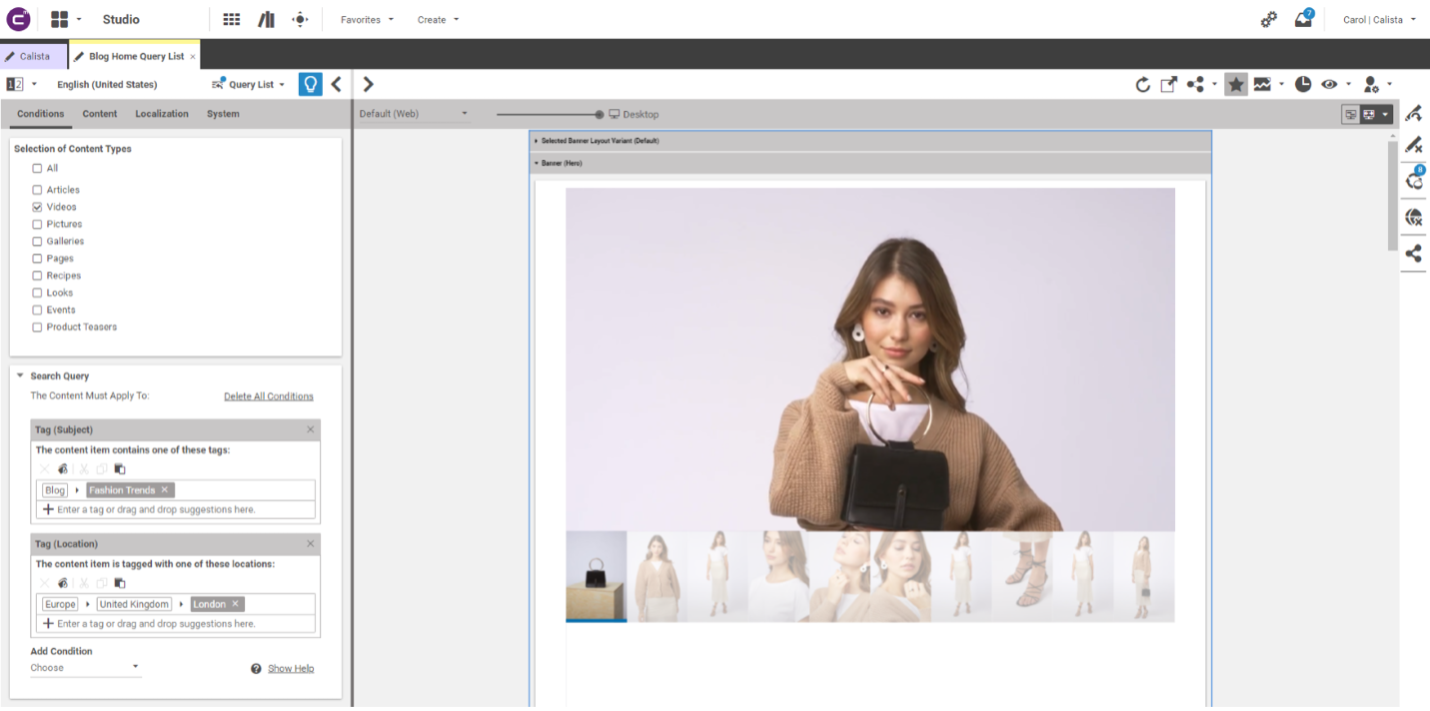Click the CoreMedia logo icon

(18, 19)
